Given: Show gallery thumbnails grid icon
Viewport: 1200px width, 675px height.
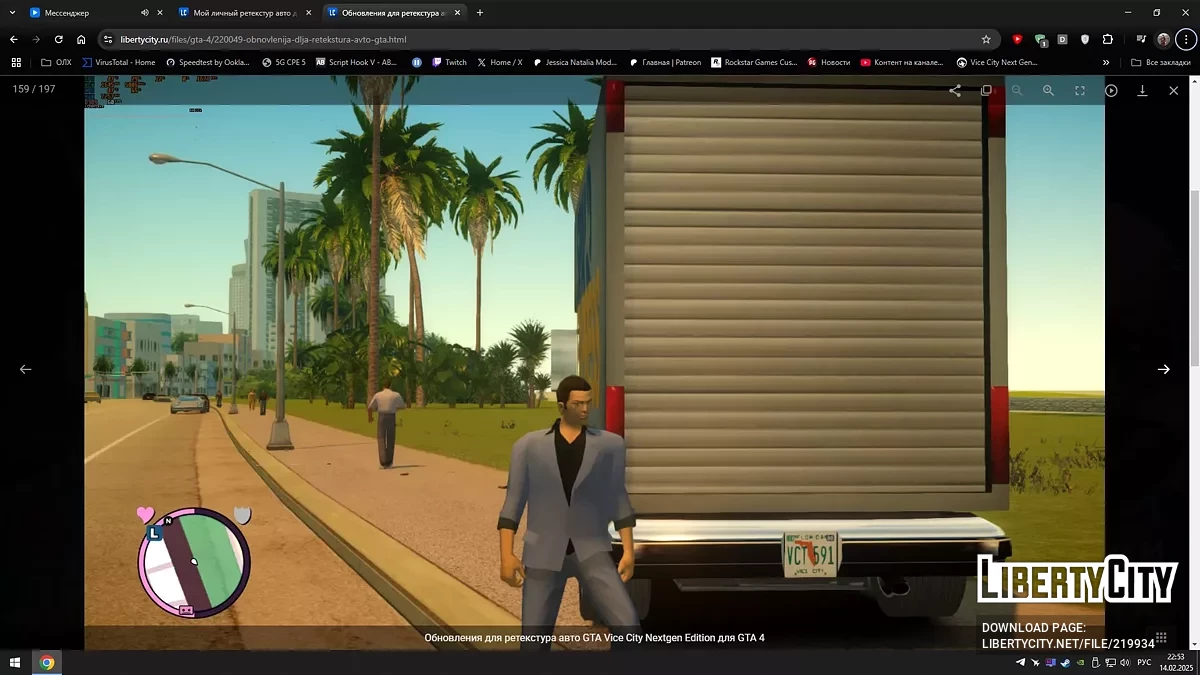Looking at the screenshot, I should tap(986, 90).
